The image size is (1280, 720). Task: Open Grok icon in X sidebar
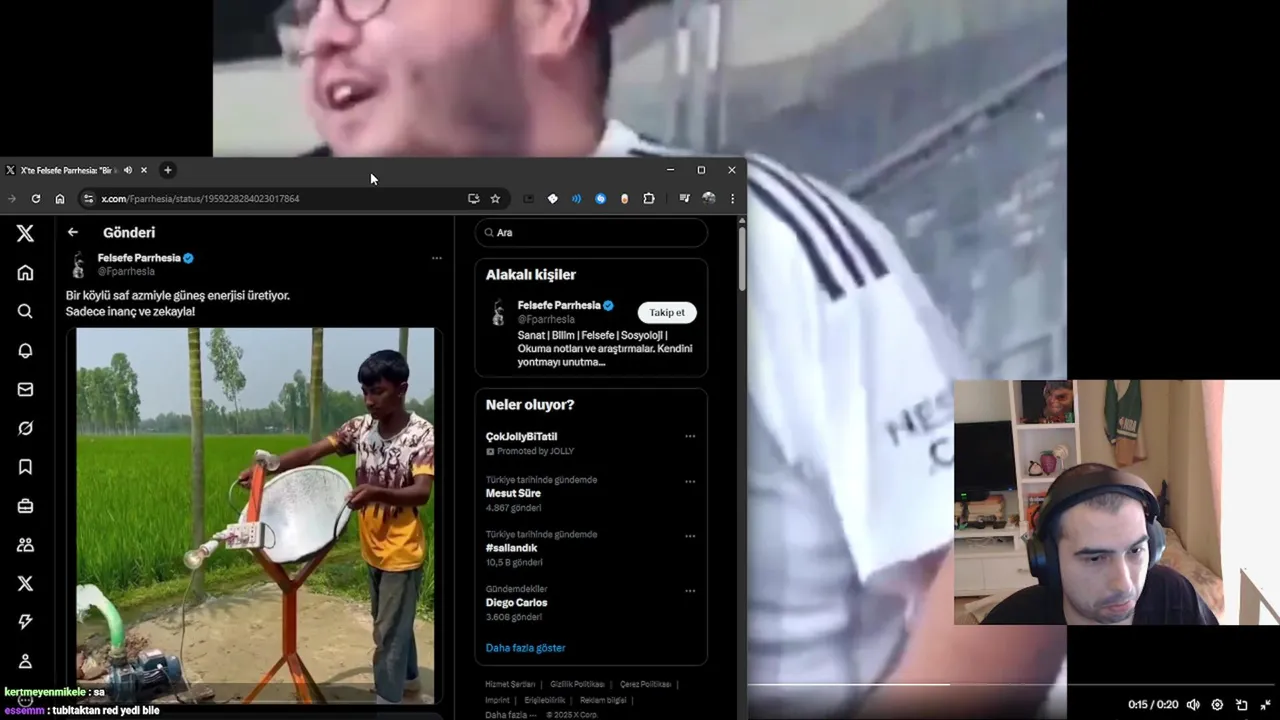[x=25, y=428]
